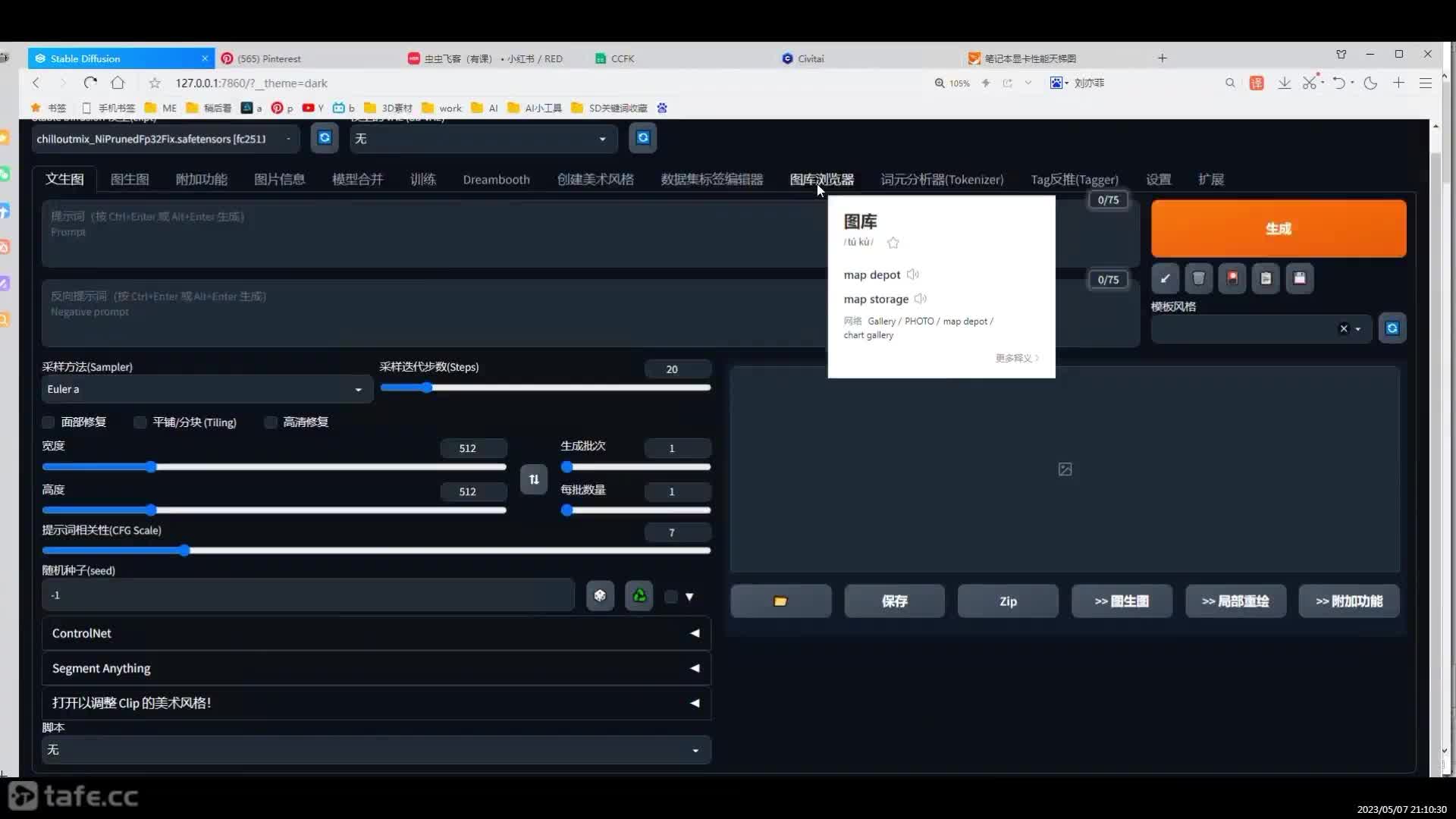Play pronunciation of map storage
The image size is (1456, 819).
pyautogui.click(x=921, y=299)
